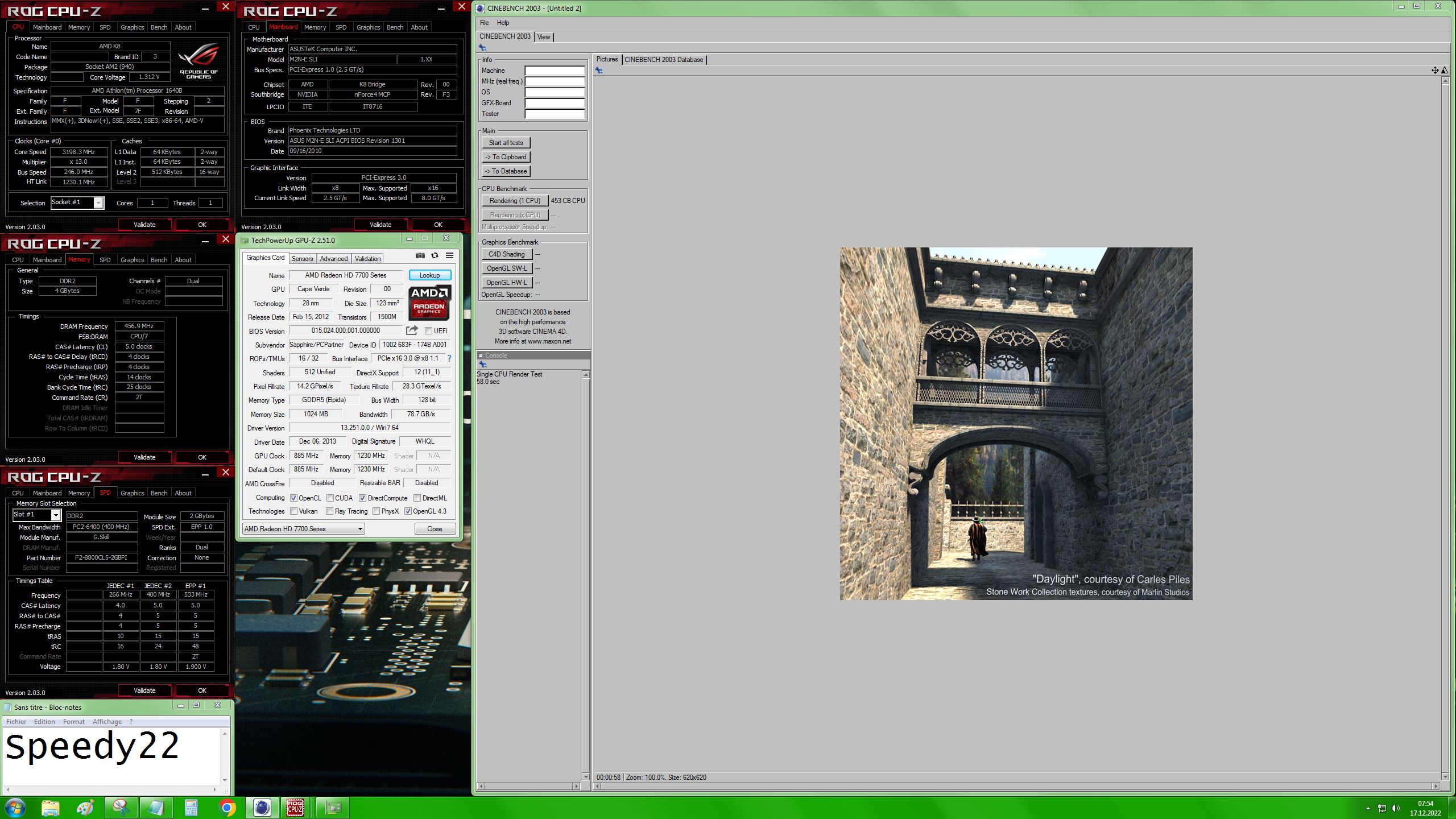Take a GPU-Z screenshot with the camera icon
Viewport: 1456px width, 819px height.
420,256
